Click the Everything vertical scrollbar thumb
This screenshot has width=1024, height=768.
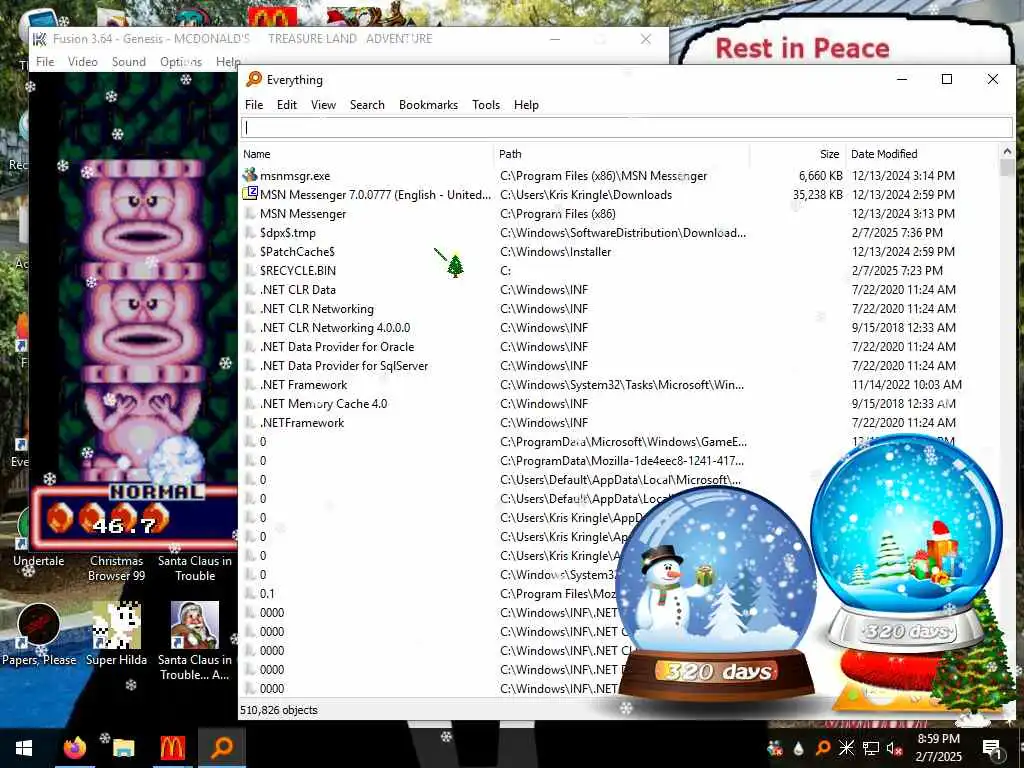coord(1006,168)
